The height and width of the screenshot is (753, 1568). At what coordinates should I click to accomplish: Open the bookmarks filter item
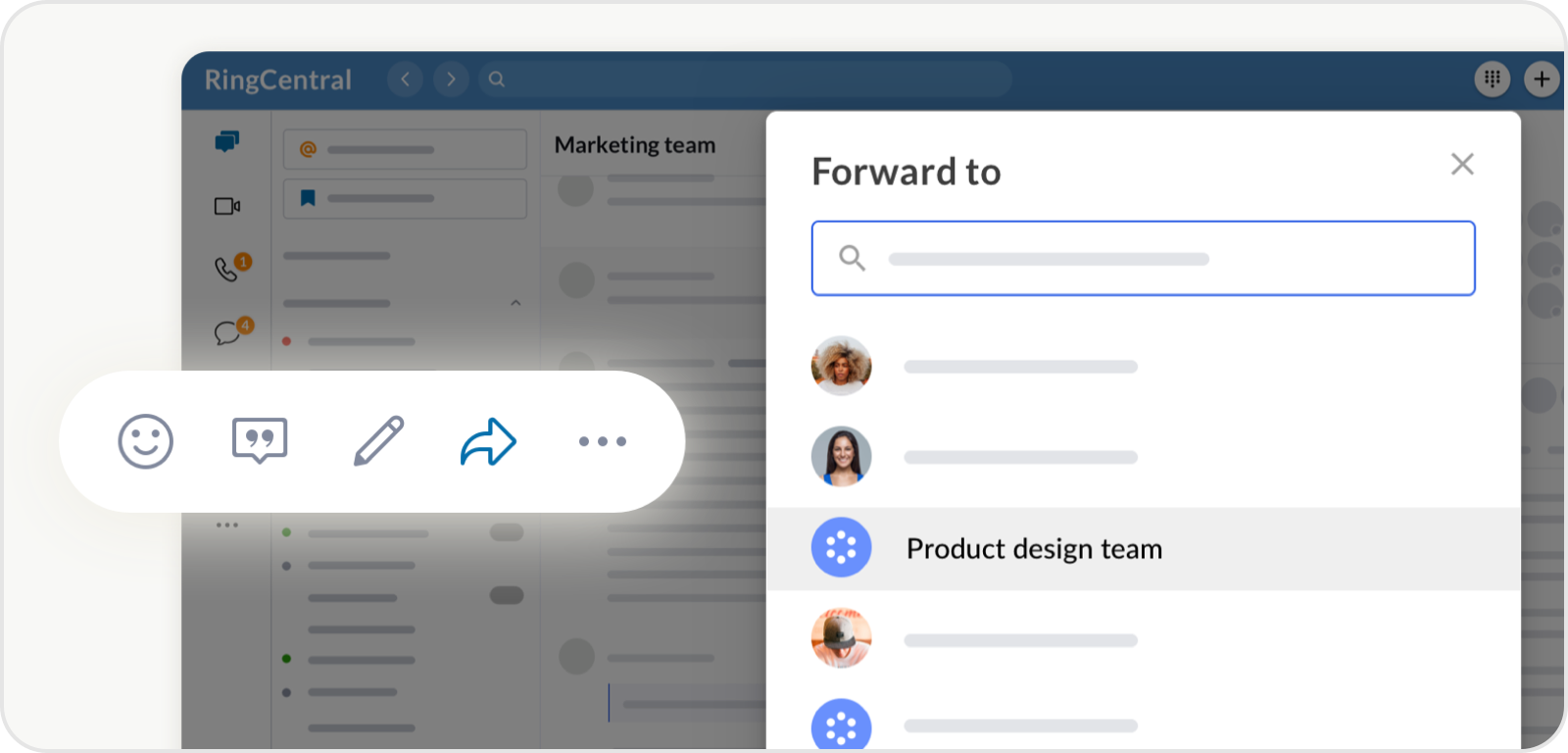(405, 199)
